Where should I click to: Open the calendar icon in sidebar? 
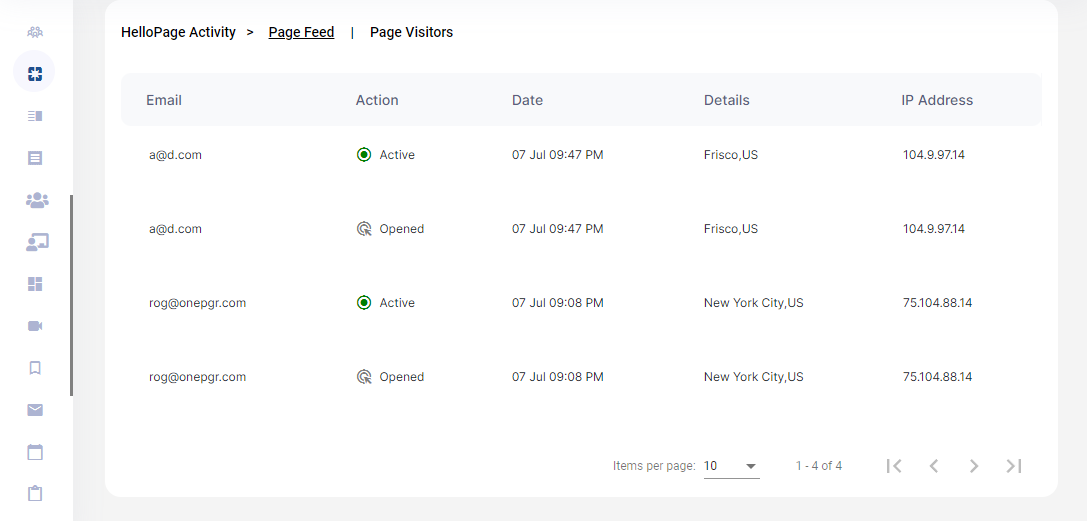35,452
